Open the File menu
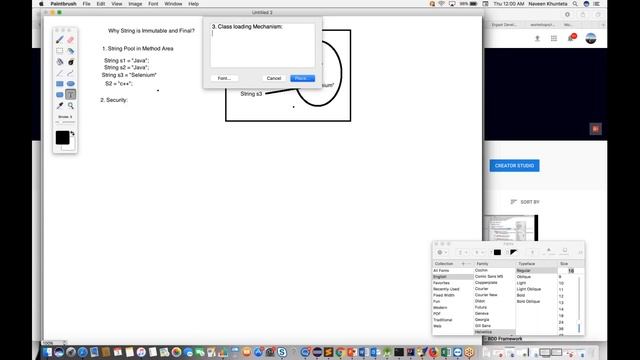640x360 pixels. [87, 4]
